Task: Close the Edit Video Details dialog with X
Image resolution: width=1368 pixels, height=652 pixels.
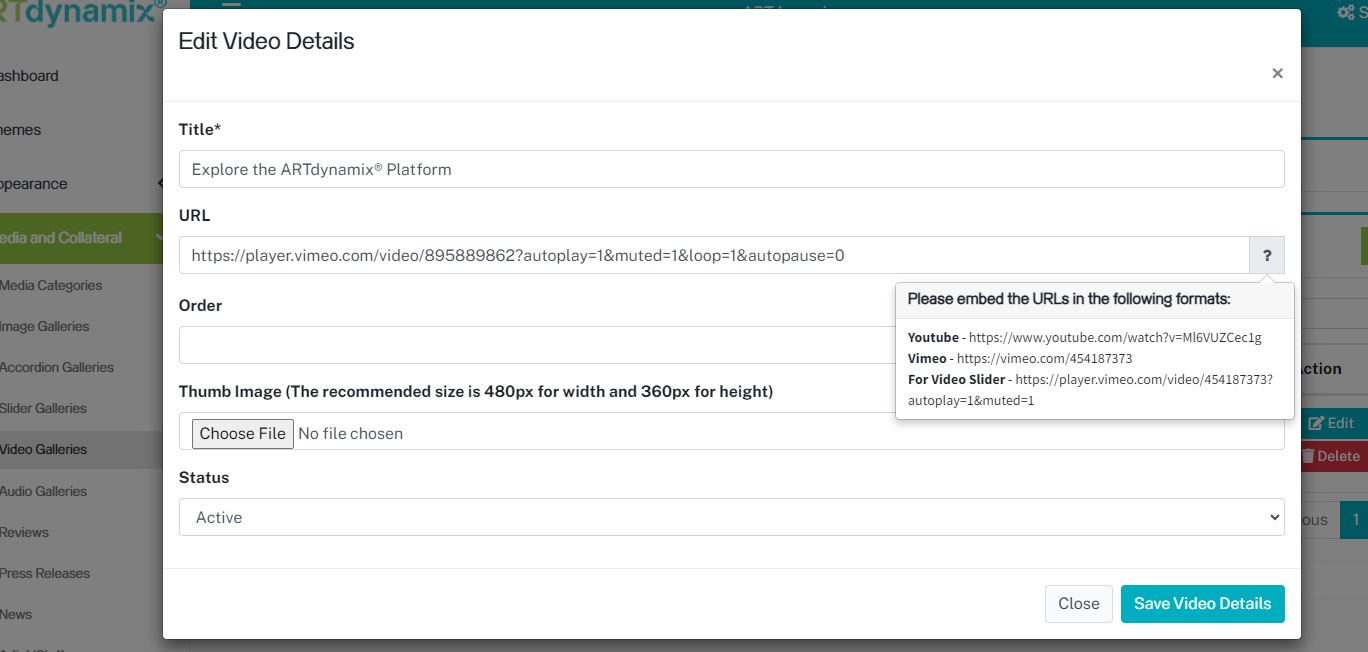Action: point(1277,73)
